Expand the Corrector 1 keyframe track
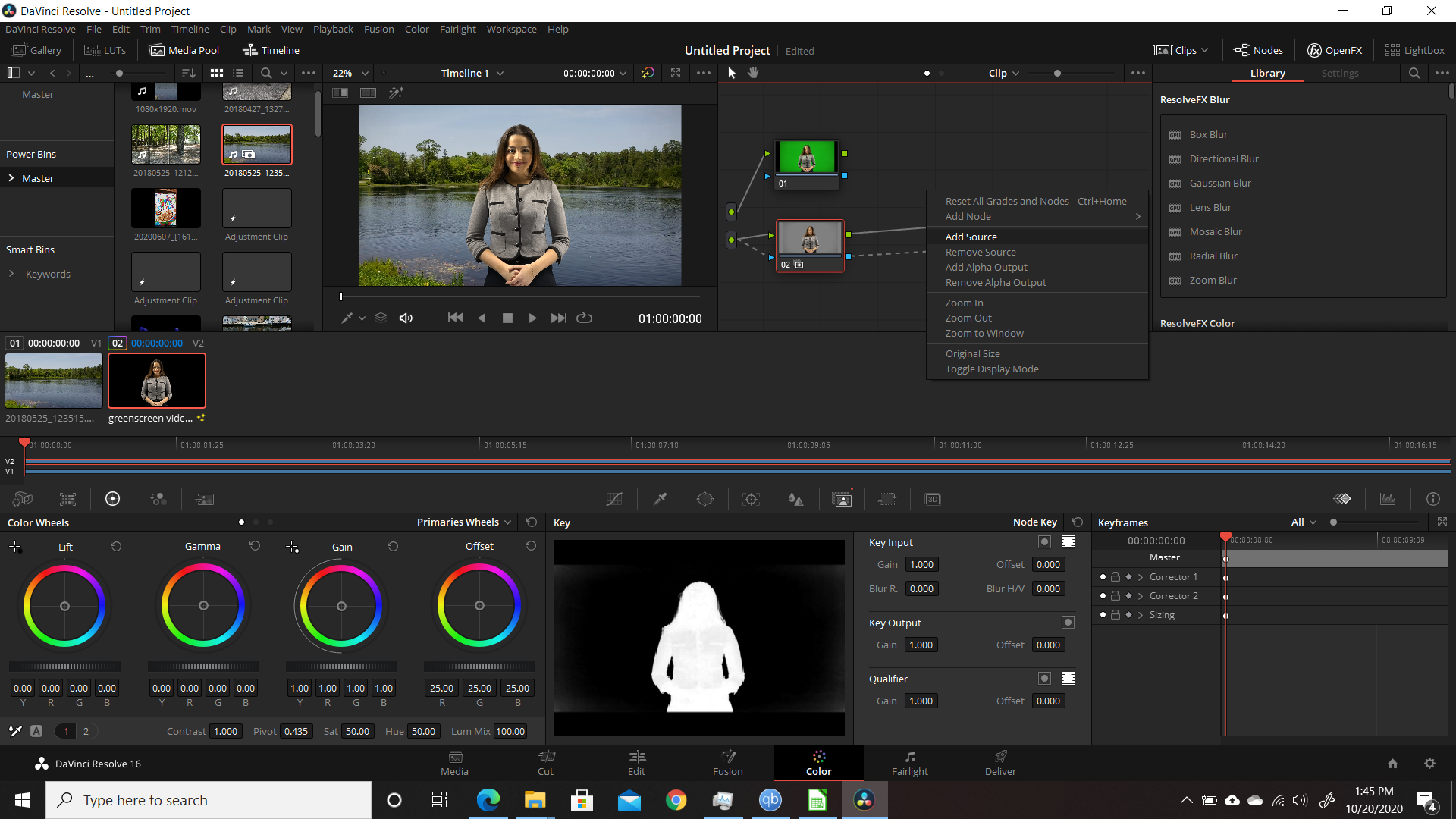1456x819 pixels. pyautogui.click(x=1140, y=577)
